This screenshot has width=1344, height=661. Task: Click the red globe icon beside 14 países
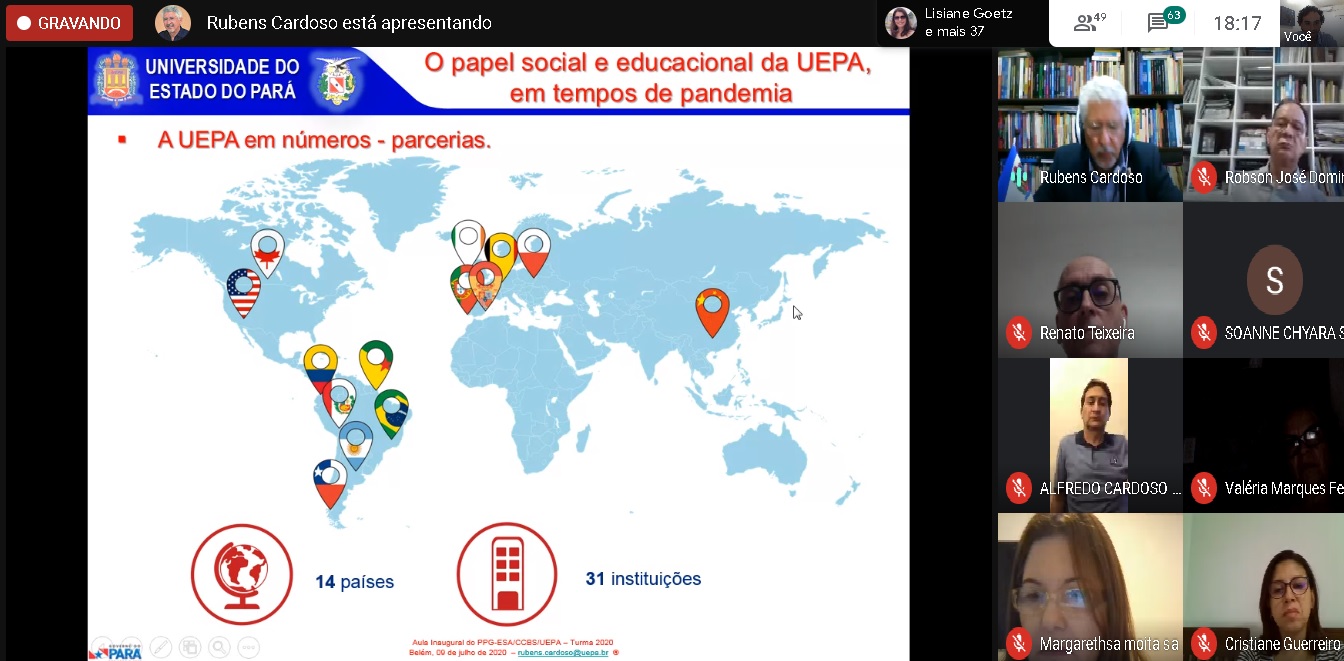point(241,574)
